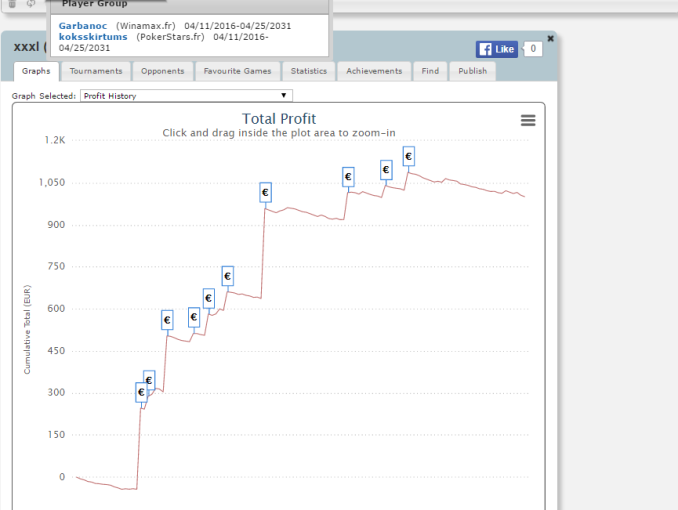Click the euro marker just above 750

(x=227, y=276)
